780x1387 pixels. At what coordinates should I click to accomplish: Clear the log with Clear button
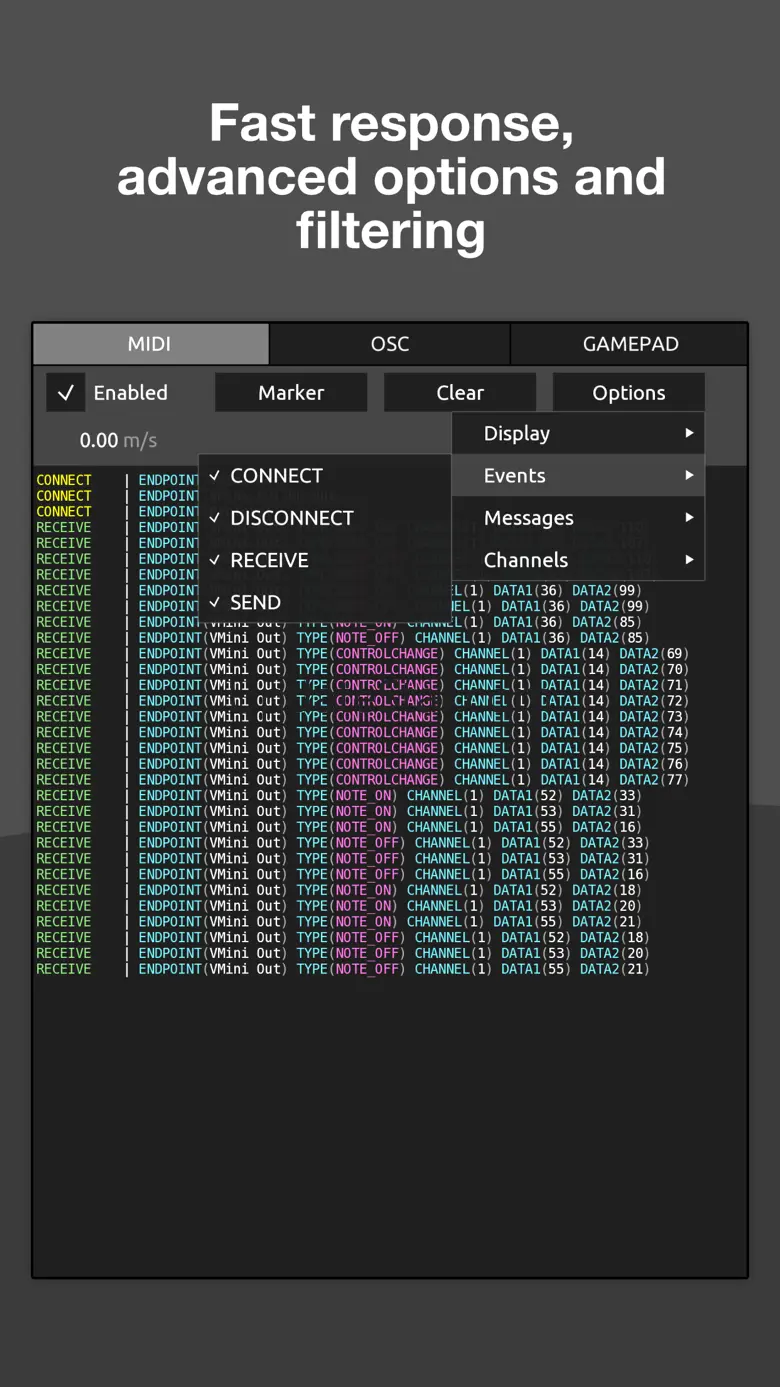click(460, 393)
